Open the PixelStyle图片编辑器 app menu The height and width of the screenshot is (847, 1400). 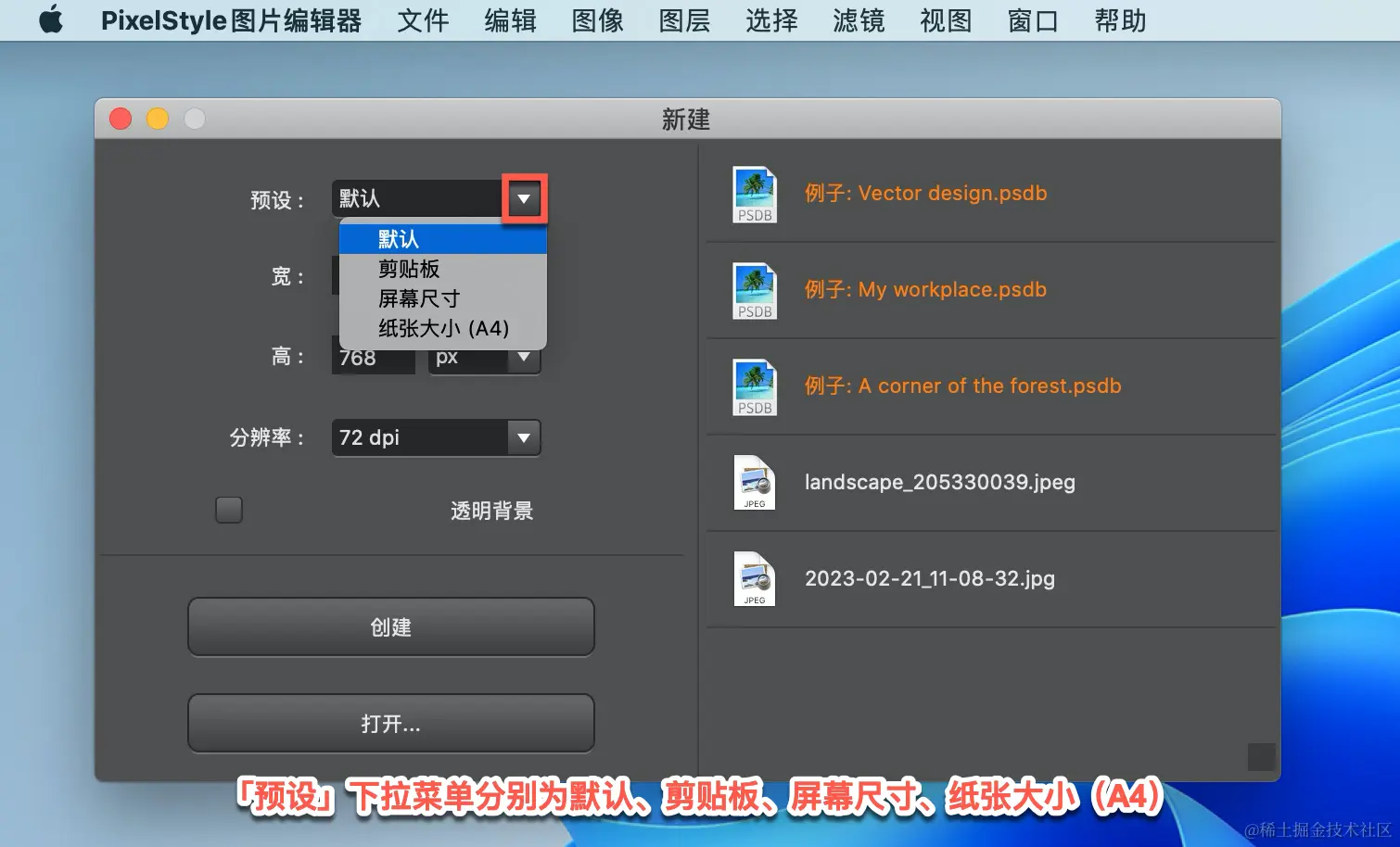[x=231, y=20]
